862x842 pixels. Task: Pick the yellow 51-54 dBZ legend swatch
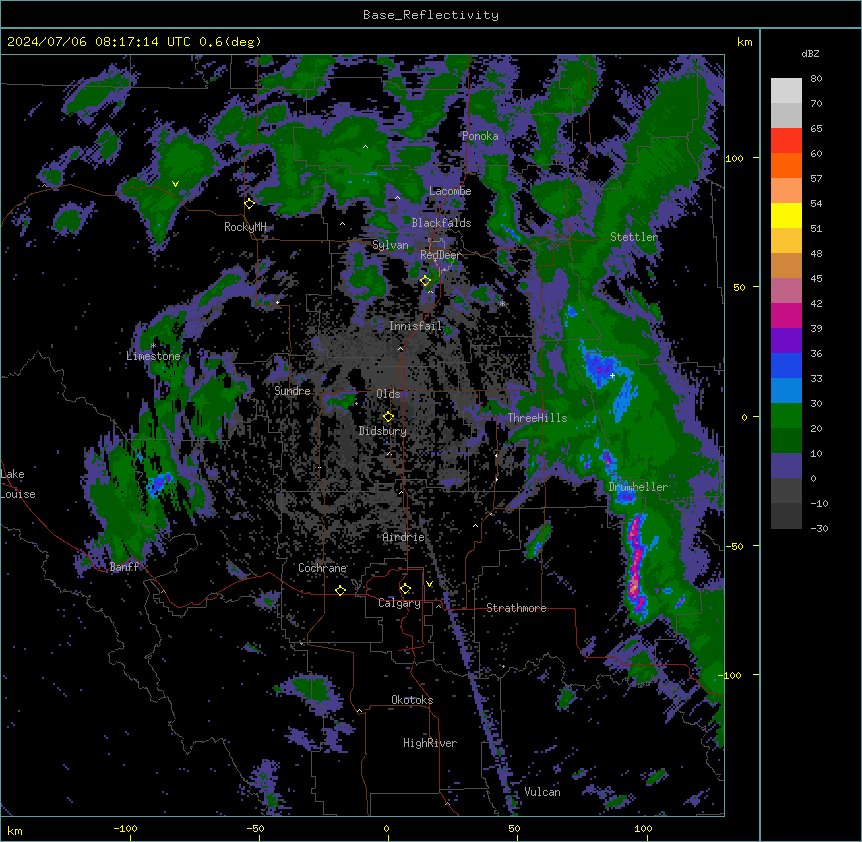(x=786, y=215)
